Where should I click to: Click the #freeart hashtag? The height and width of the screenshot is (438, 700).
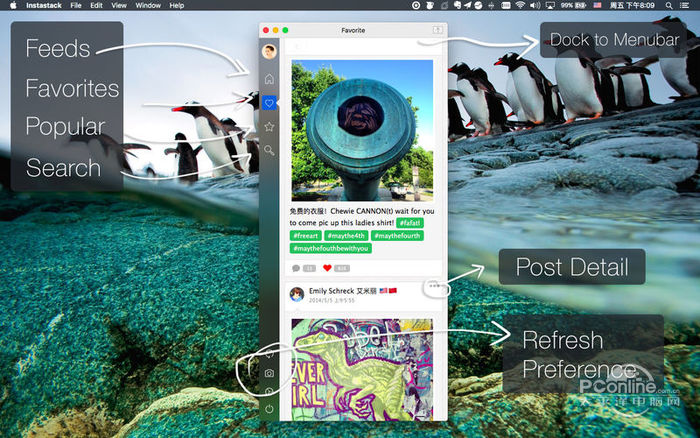click(x=307, y=236)
